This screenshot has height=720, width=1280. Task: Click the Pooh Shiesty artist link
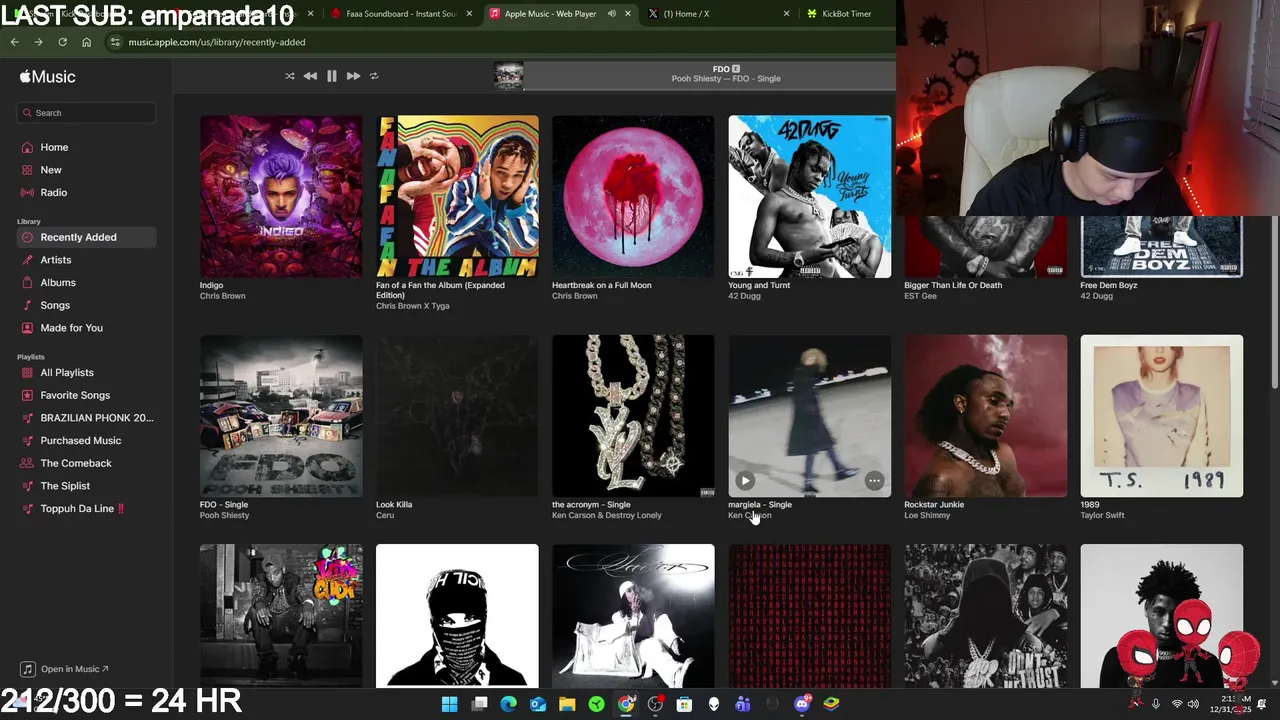point(224,515)
